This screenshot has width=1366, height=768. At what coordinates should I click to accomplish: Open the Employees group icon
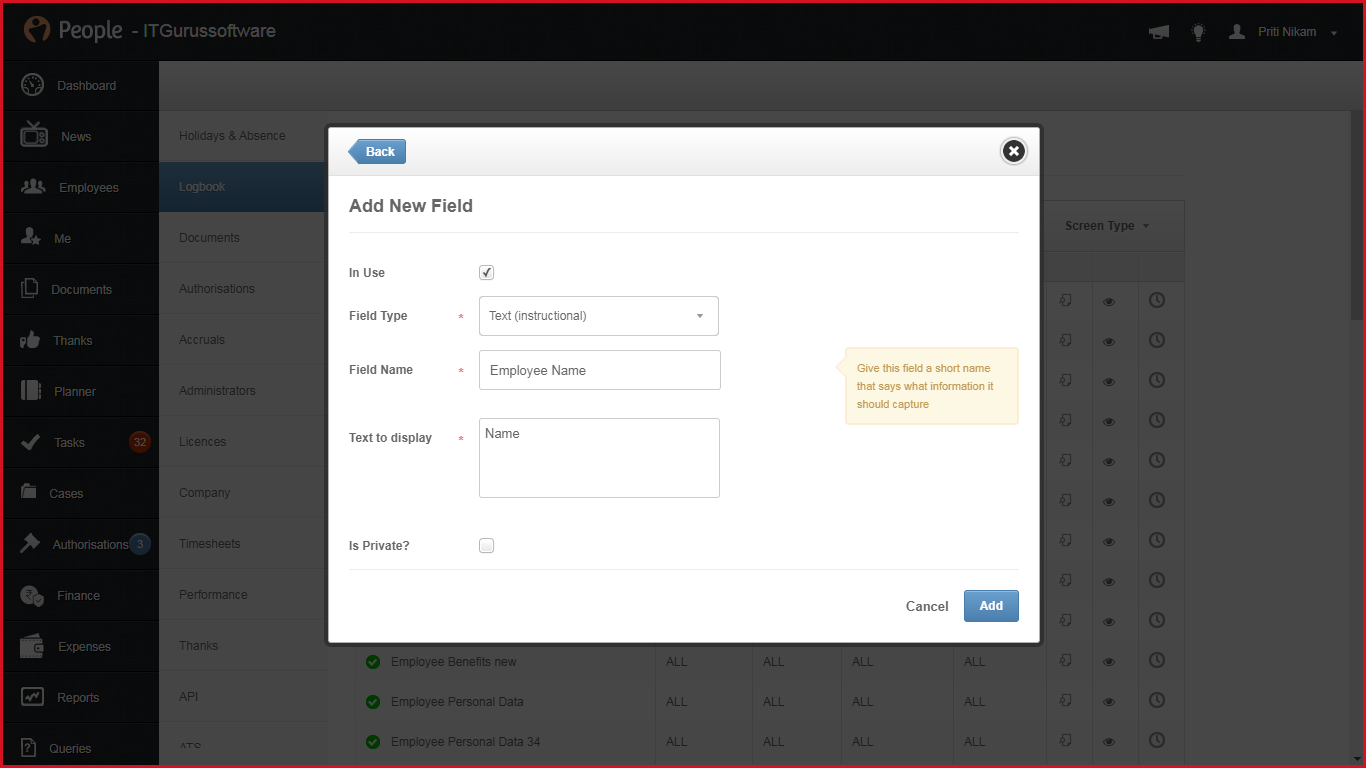(x=33, y=187)
